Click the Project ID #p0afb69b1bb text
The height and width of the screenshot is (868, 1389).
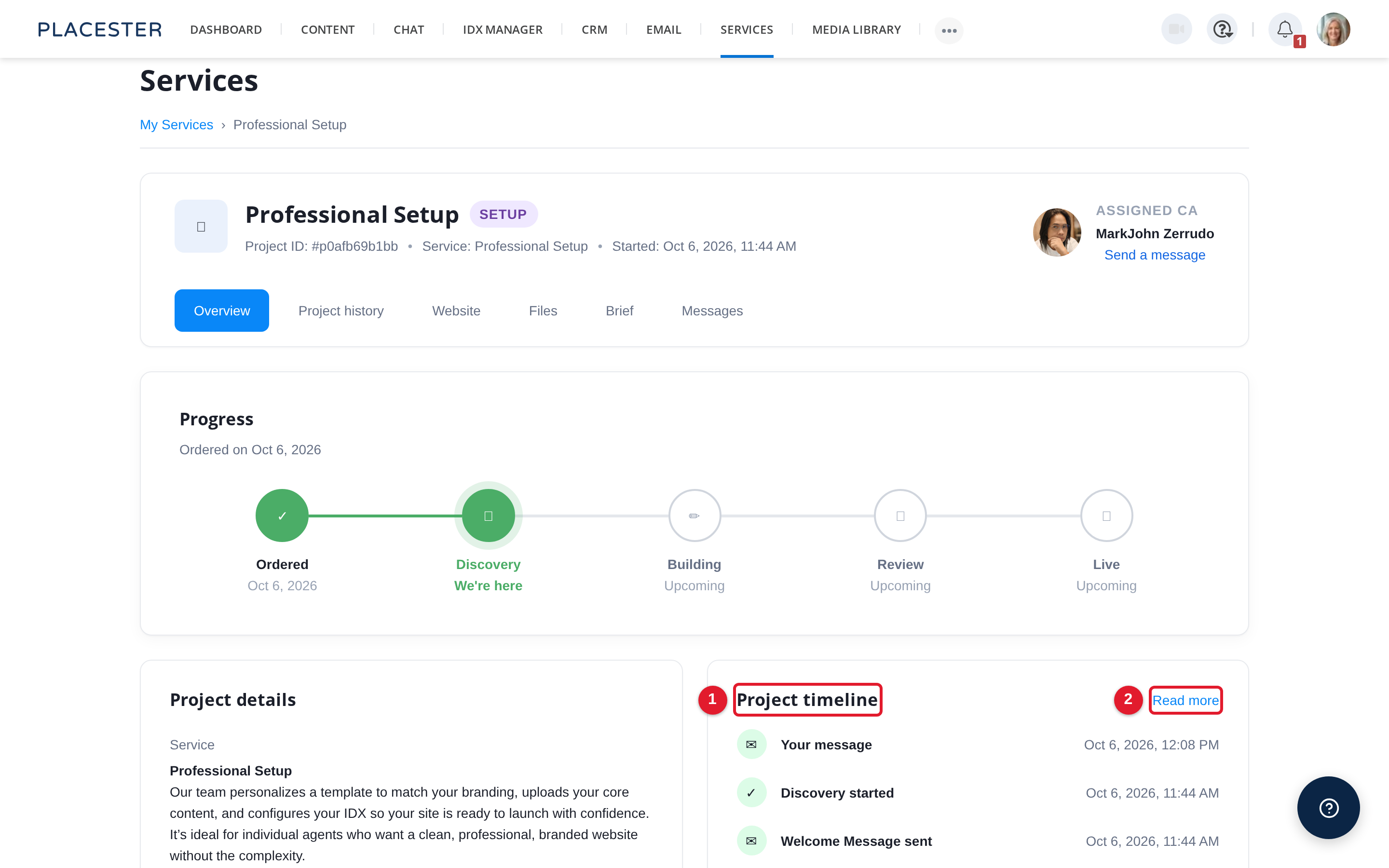[321, 246]
